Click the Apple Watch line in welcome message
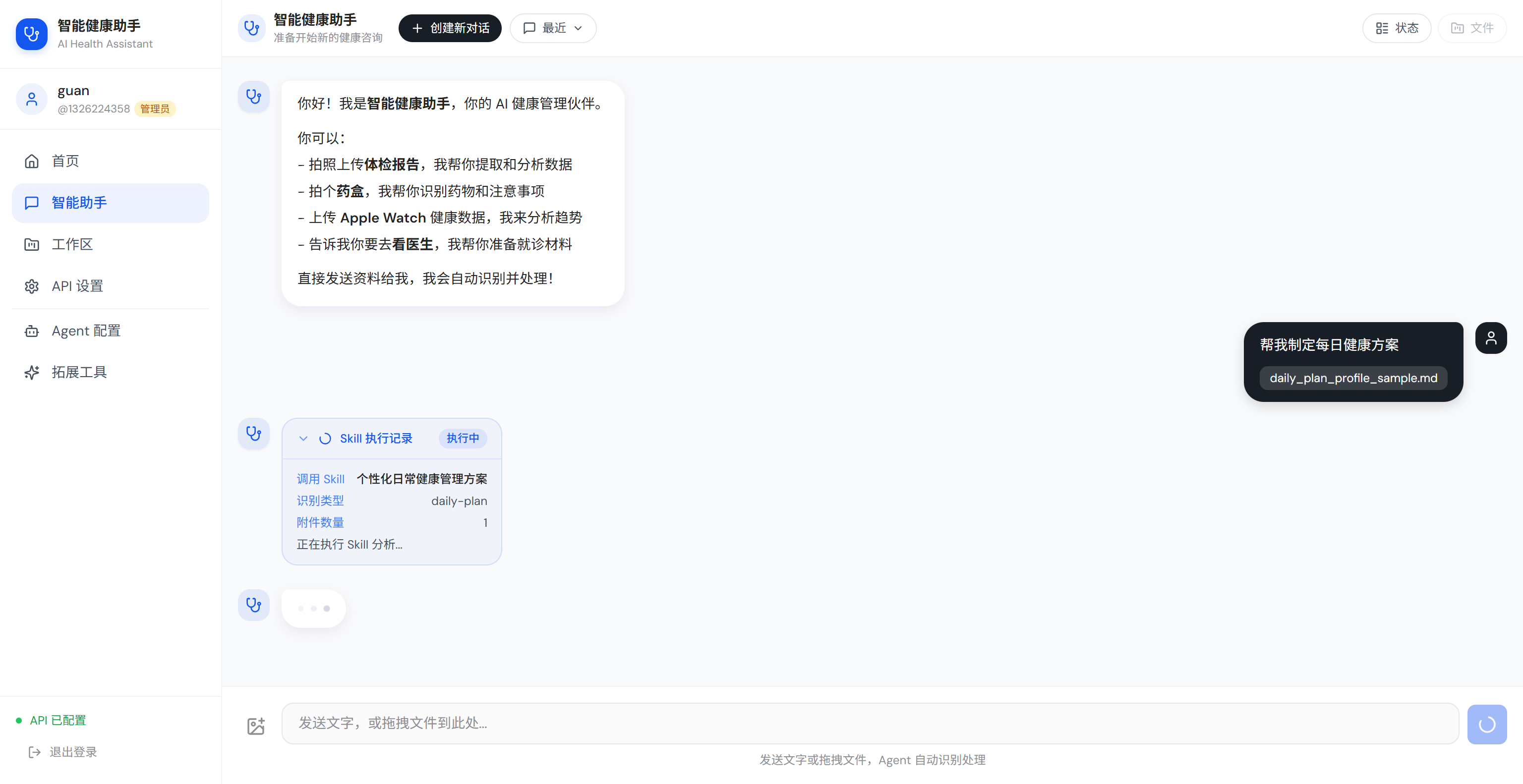 (440, 218)
